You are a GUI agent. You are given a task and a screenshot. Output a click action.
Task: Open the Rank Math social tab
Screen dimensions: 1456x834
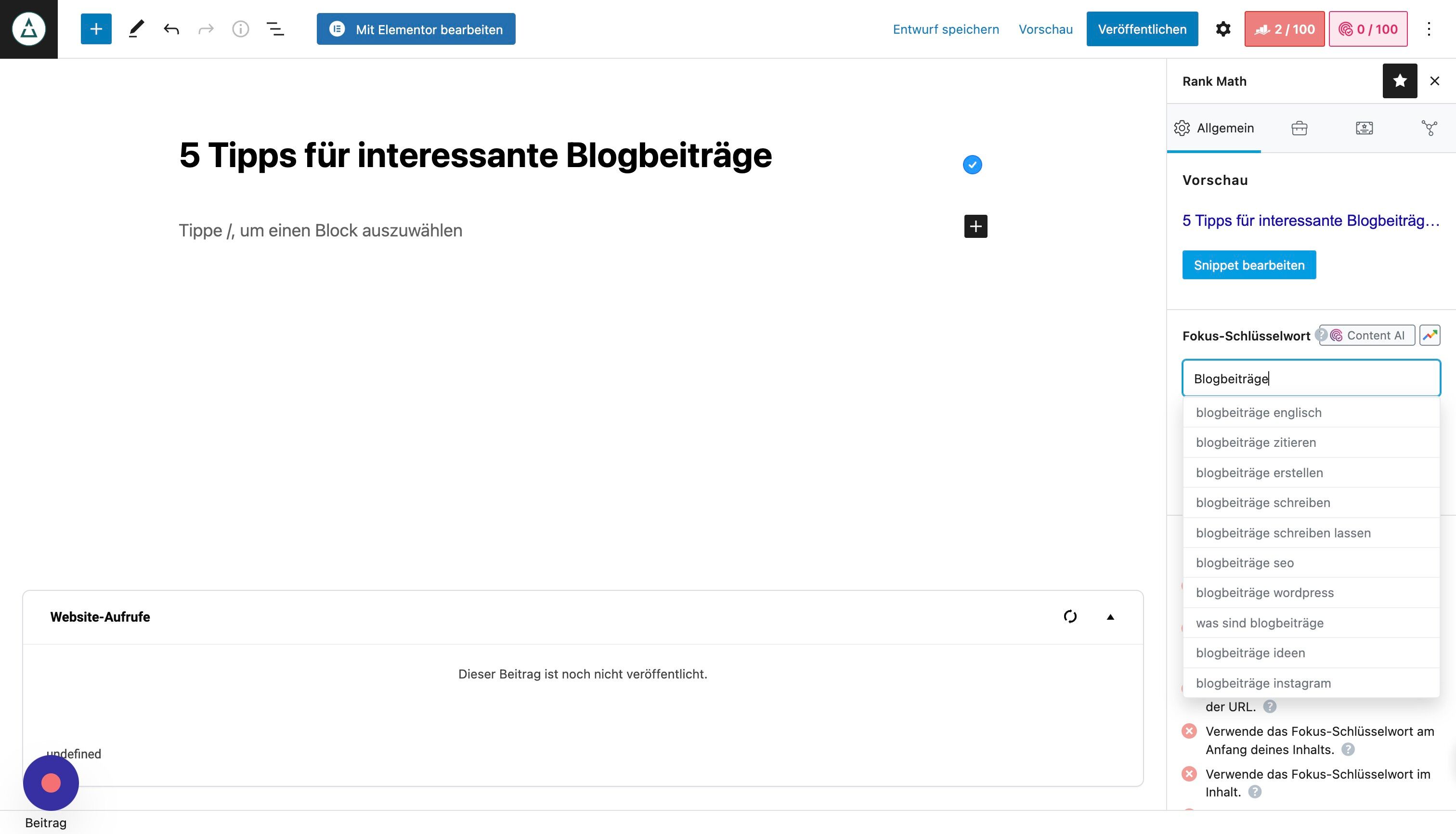click(x=1429, y=128)
